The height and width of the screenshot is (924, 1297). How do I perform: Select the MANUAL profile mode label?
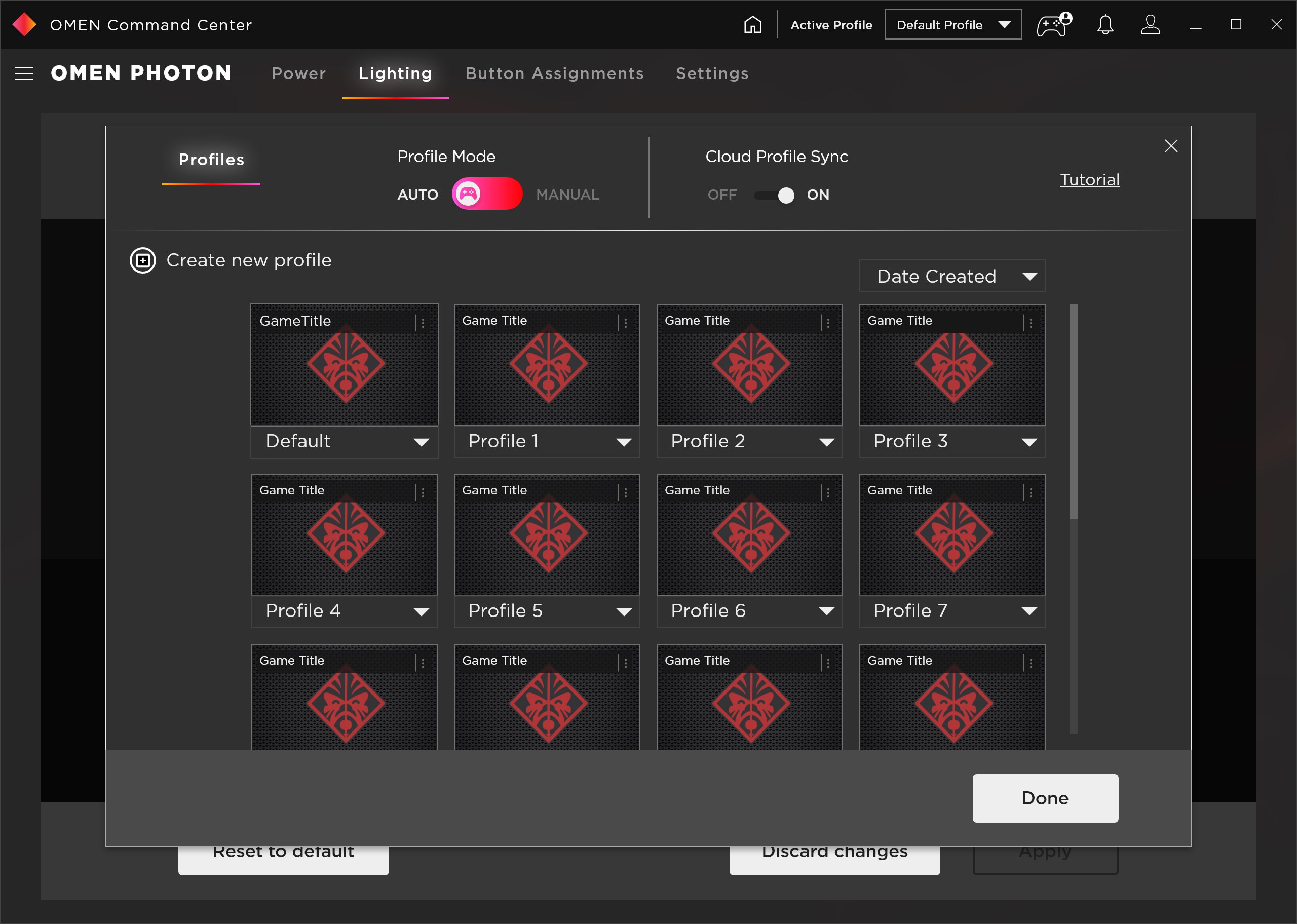coord(567,195)
